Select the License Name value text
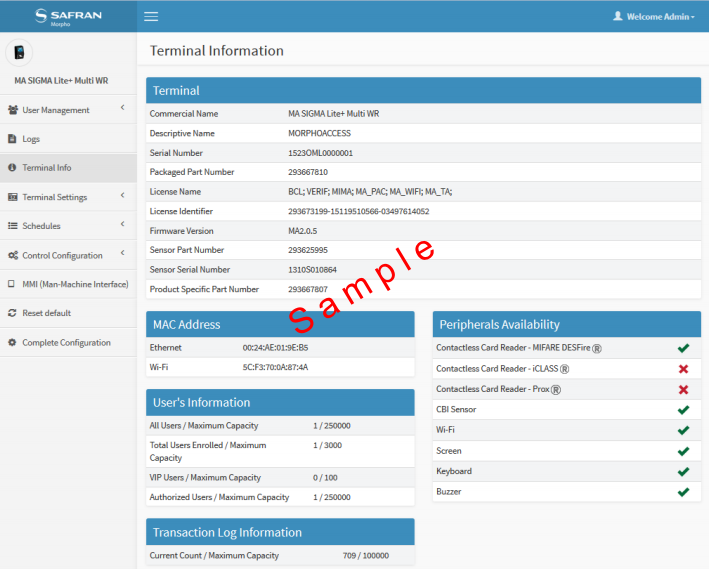This screenshot has width=709, height=569. click(370, 192)
